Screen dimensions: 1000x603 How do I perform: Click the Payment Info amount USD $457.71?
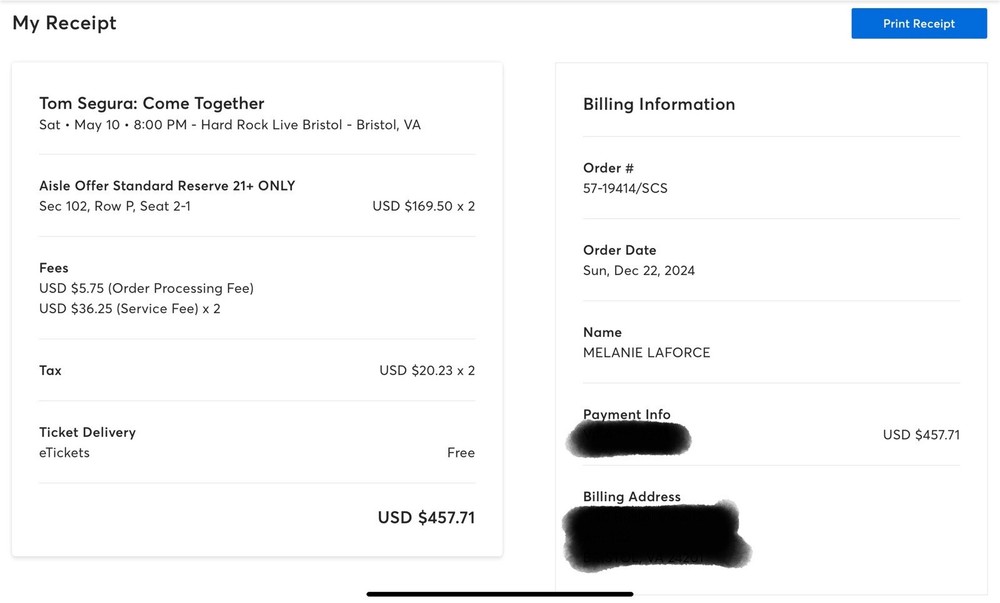pyautogui.click(x=920, y=434)
